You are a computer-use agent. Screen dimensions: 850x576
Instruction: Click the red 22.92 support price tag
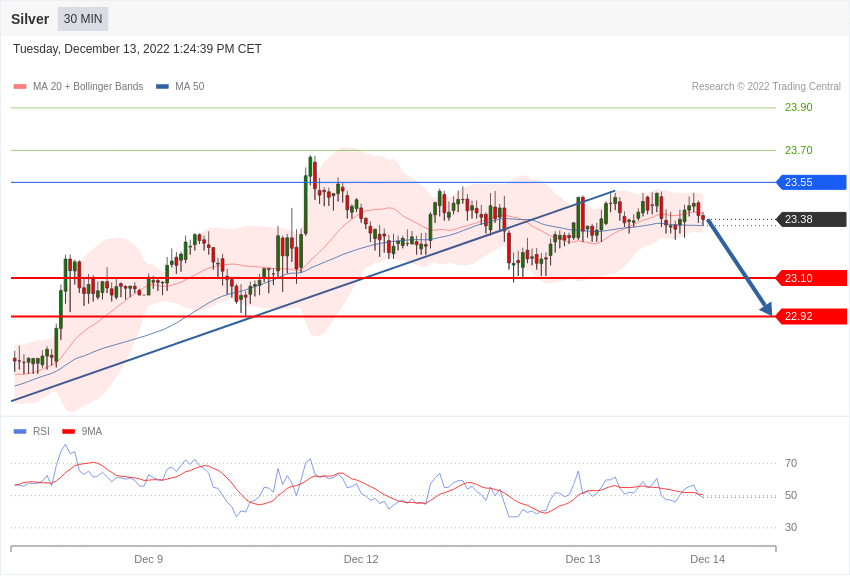click(812, 316)
